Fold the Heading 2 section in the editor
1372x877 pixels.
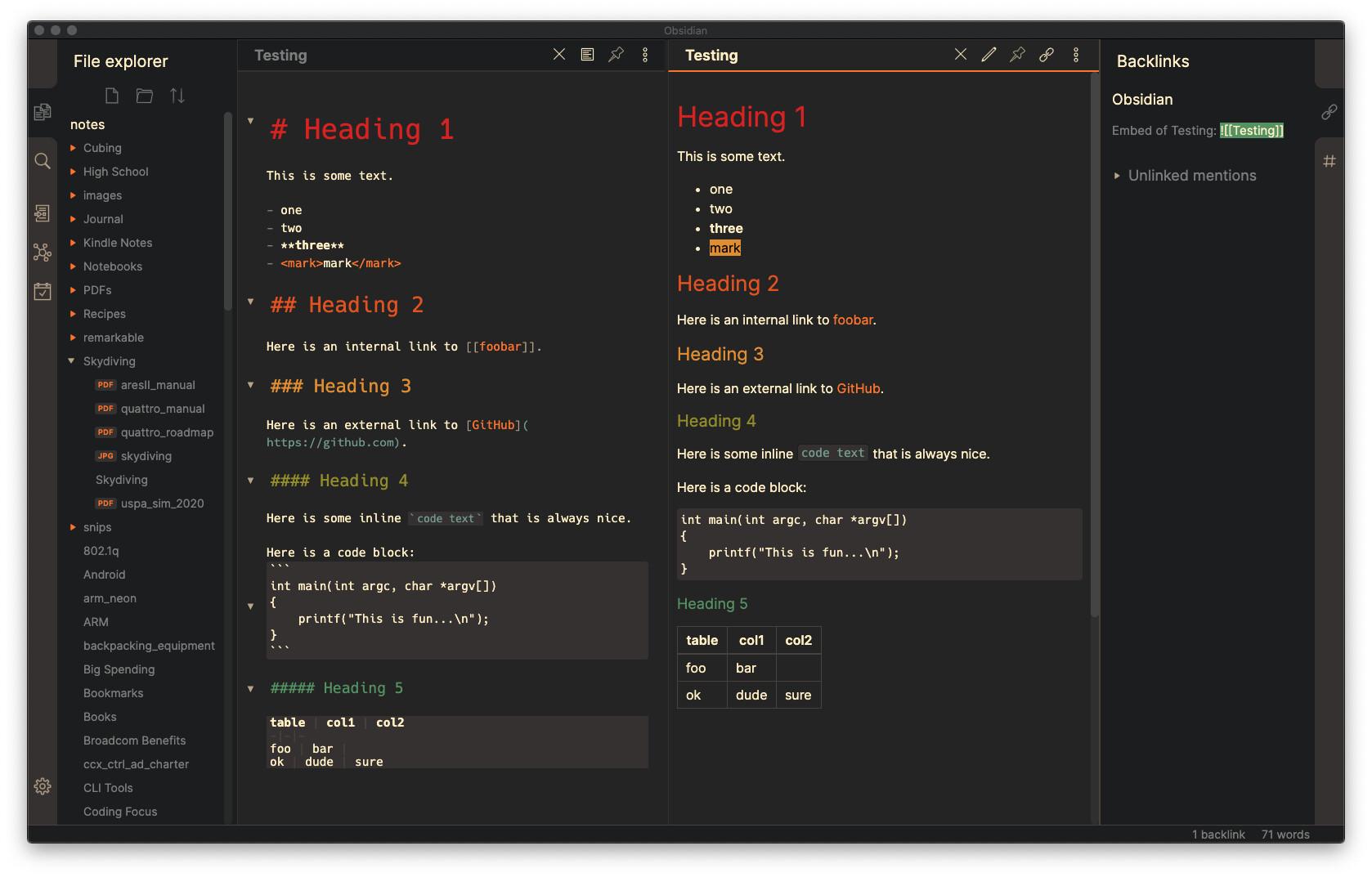tap(251, 302)
